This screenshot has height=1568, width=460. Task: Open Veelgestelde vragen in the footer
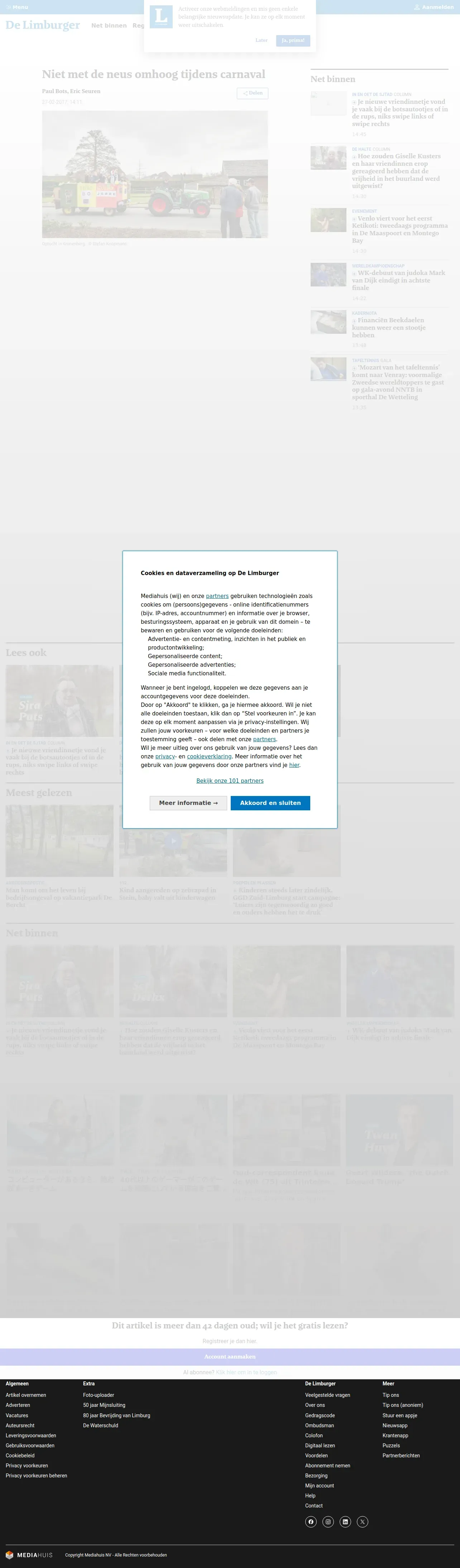point(328,1395)
